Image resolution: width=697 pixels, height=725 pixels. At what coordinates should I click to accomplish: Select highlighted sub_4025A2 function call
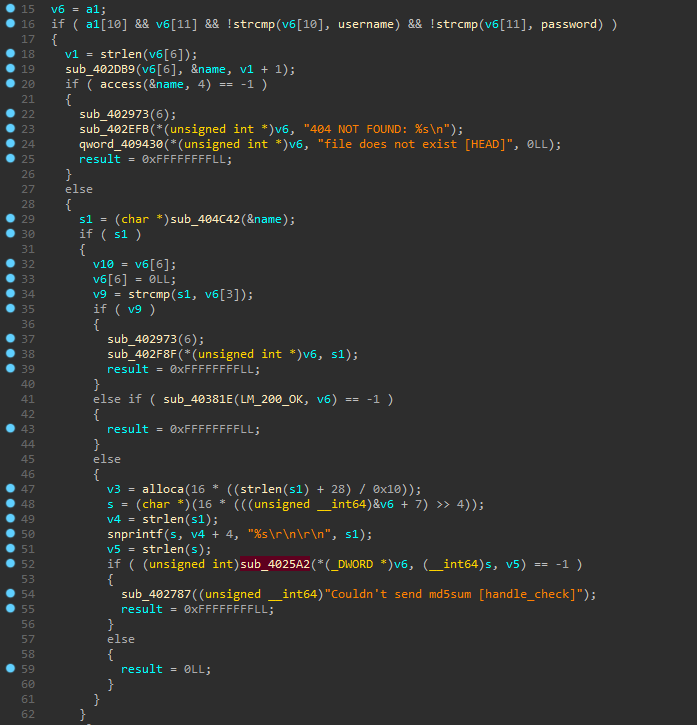point(275,564)
